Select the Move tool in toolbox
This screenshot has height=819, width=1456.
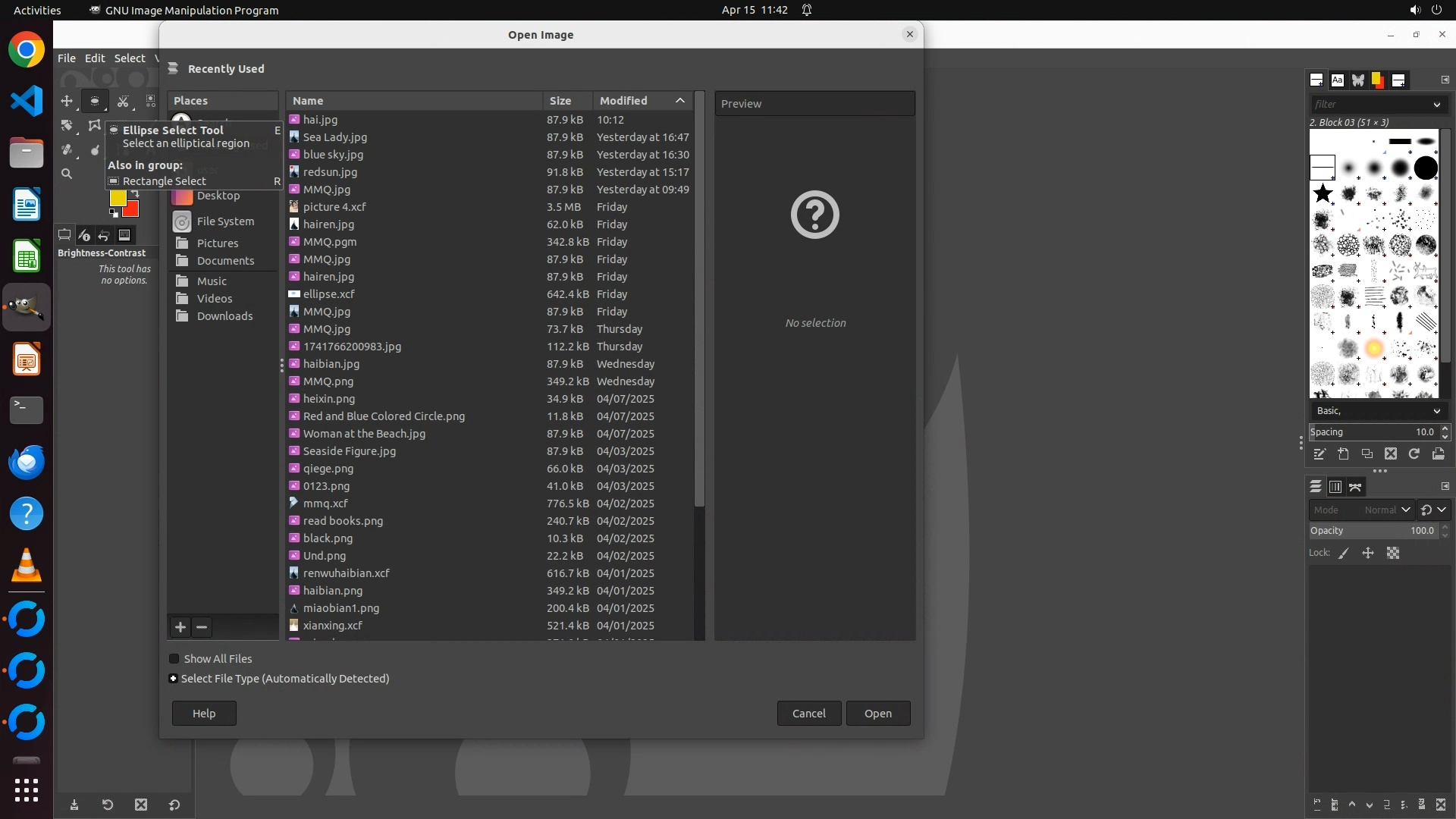[x=67, y=101]
